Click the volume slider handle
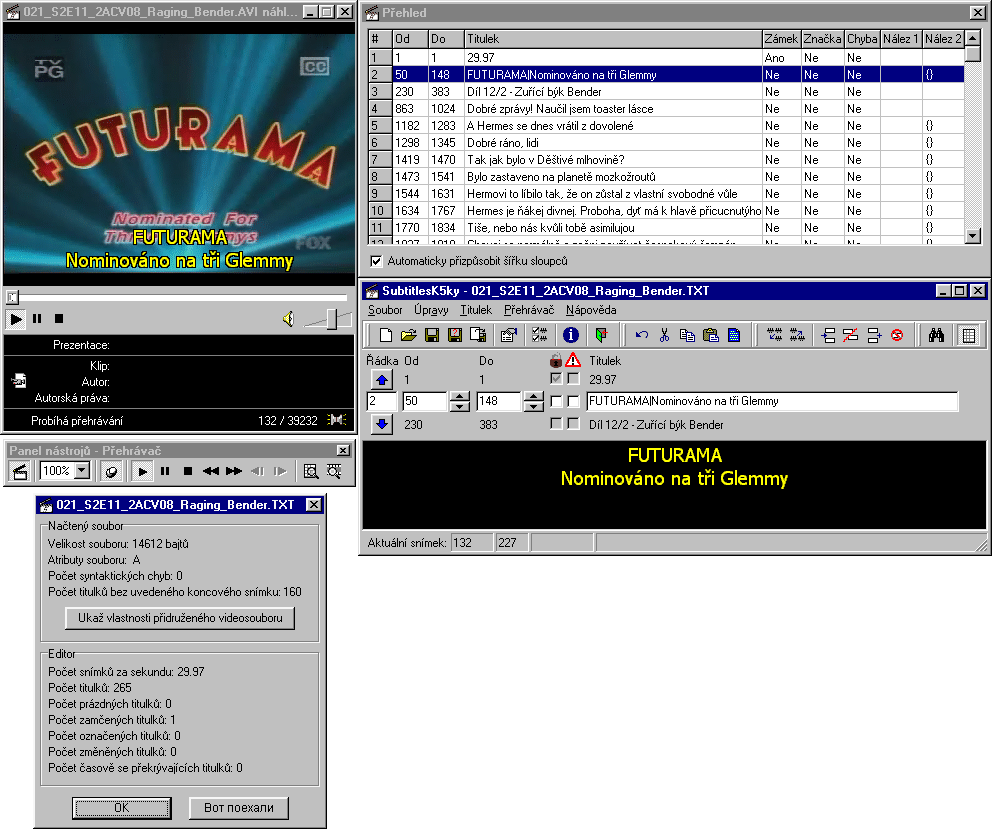992x829 pixels. [x=332, y=319]
